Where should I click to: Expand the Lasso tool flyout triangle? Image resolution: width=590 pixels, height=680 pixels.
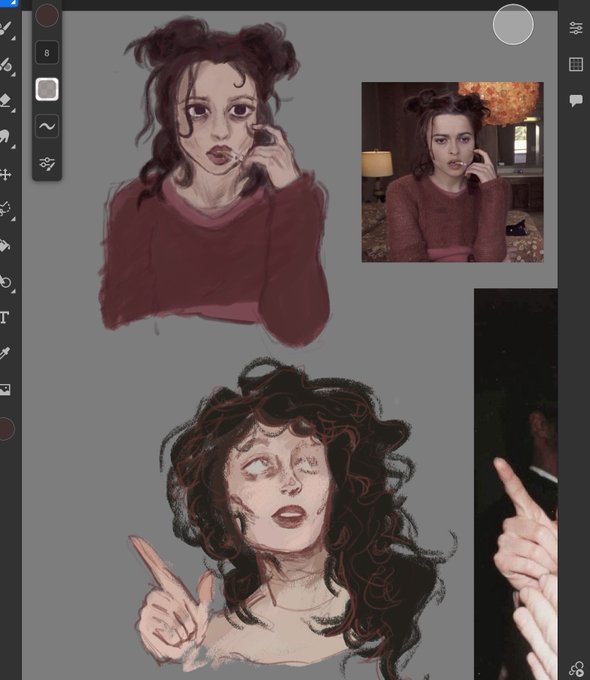13,219
